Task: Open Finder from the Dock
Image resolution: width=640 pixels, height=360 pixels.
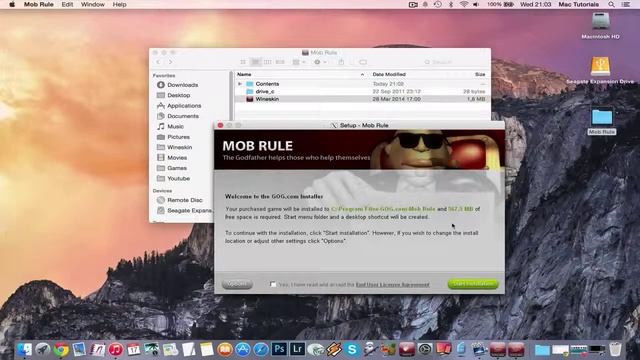Action: (x=24, y=349)
